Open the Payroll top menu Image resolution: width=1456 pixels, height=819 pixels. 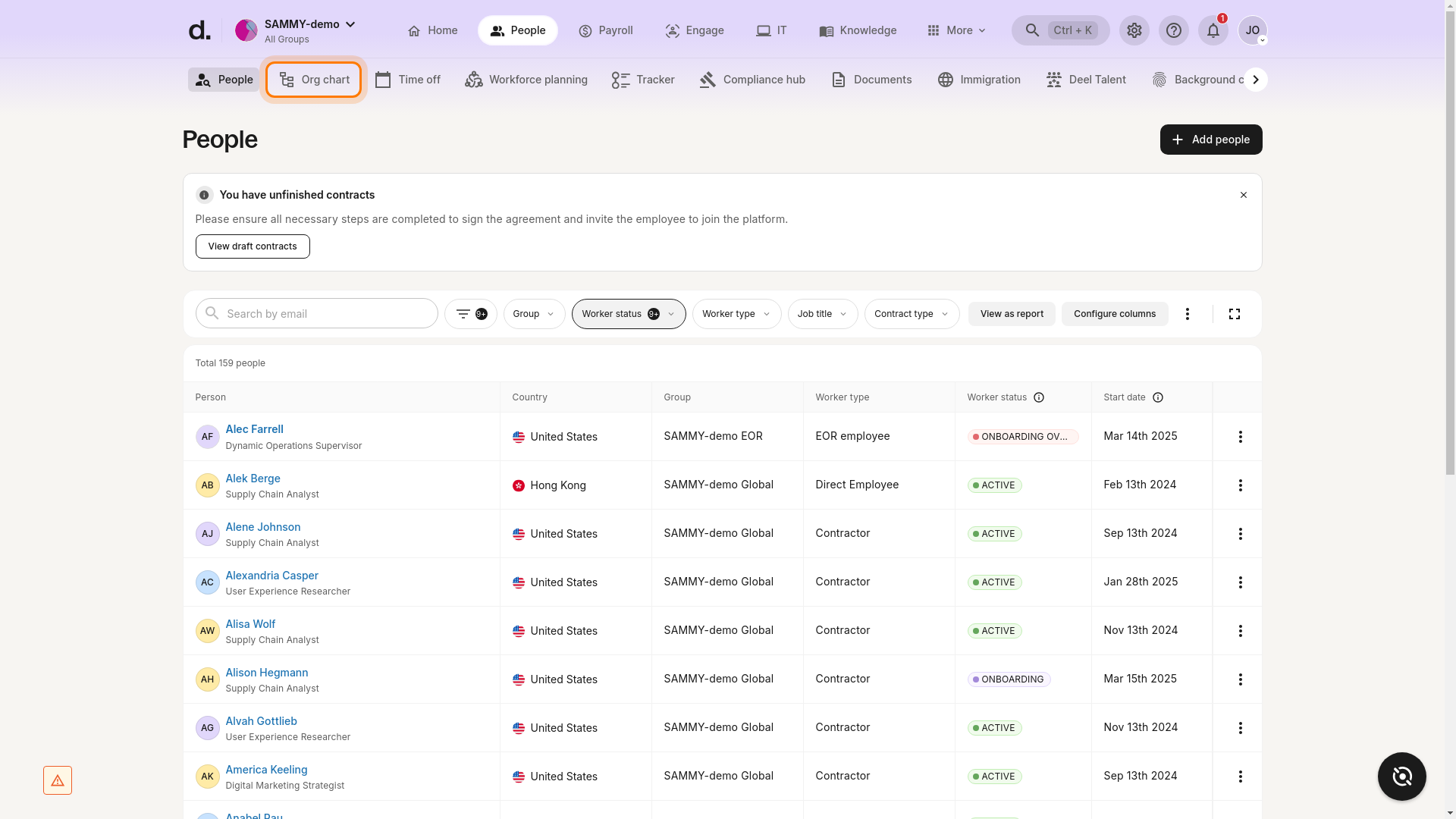pos(605,30)
